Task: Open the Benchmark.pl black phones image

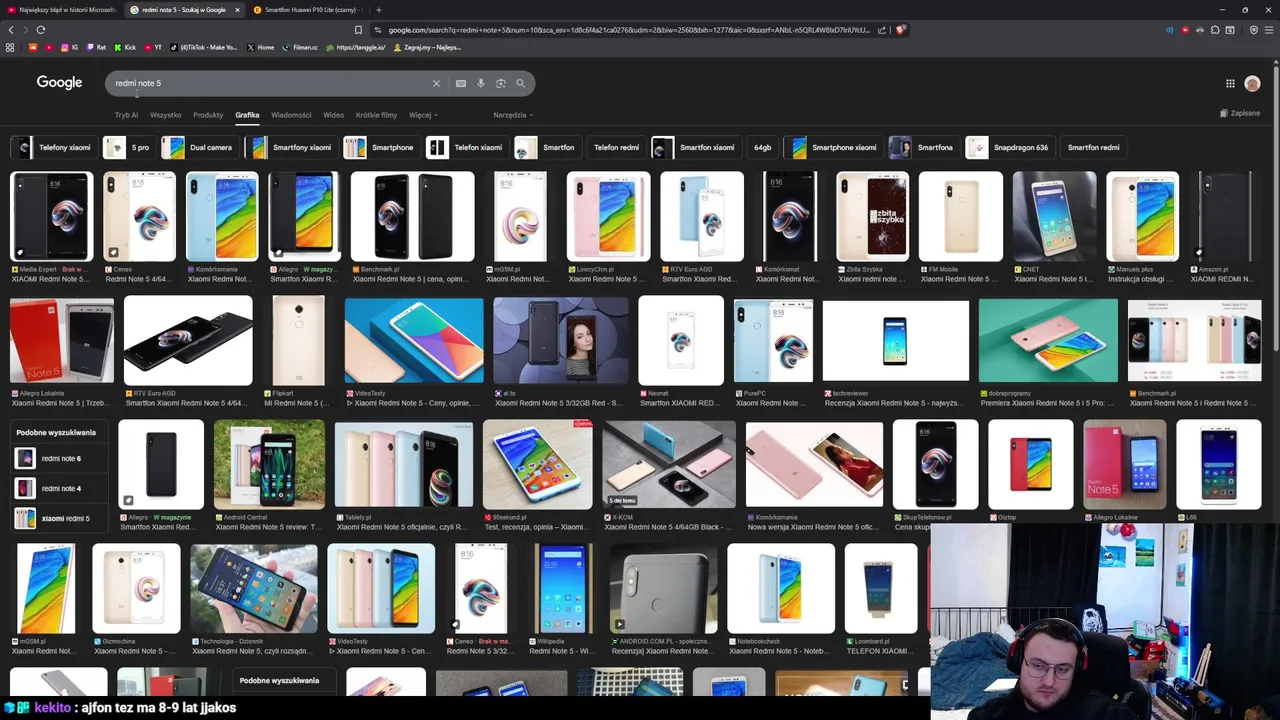Action: [412, 216]
